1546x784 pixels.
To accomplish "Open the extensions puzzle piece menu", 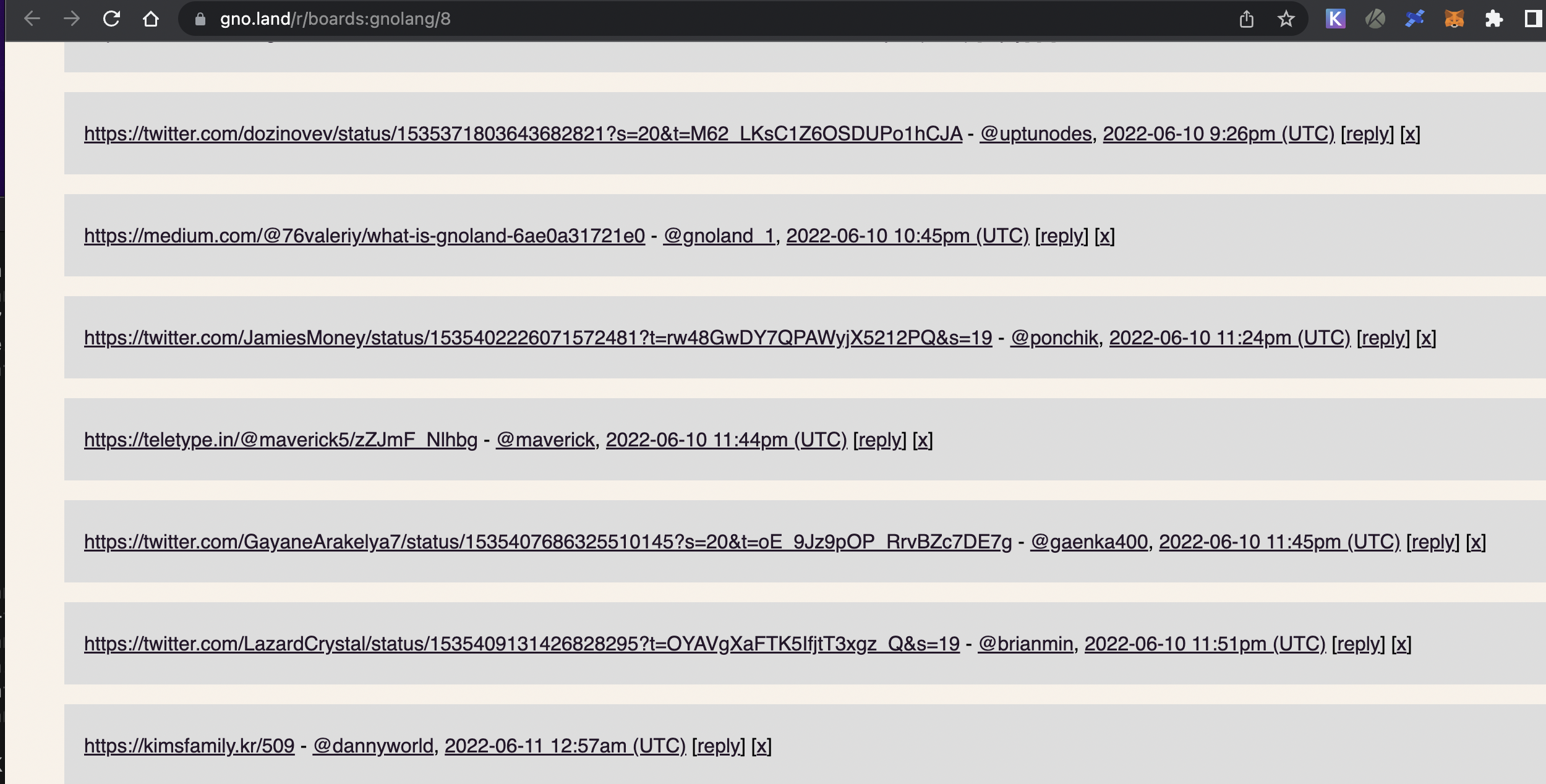I will (x=1494, y=19).
